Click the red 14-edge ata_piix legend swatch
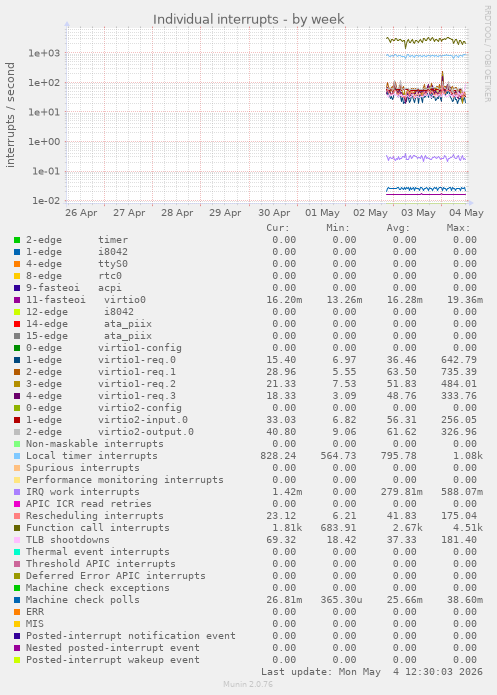The height and width of the screenshot is (695, 497). (x=17, y=324)
